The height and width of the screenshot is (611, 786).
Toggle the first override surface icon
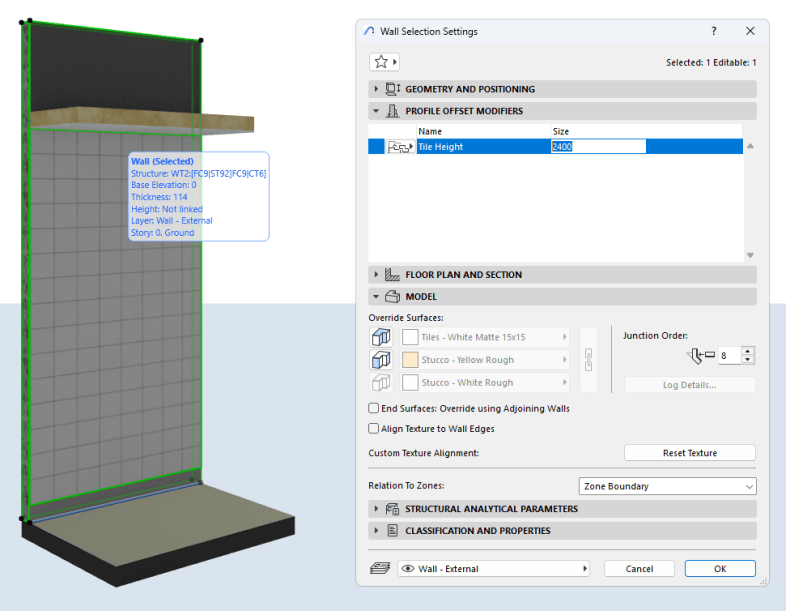(380, 337)
